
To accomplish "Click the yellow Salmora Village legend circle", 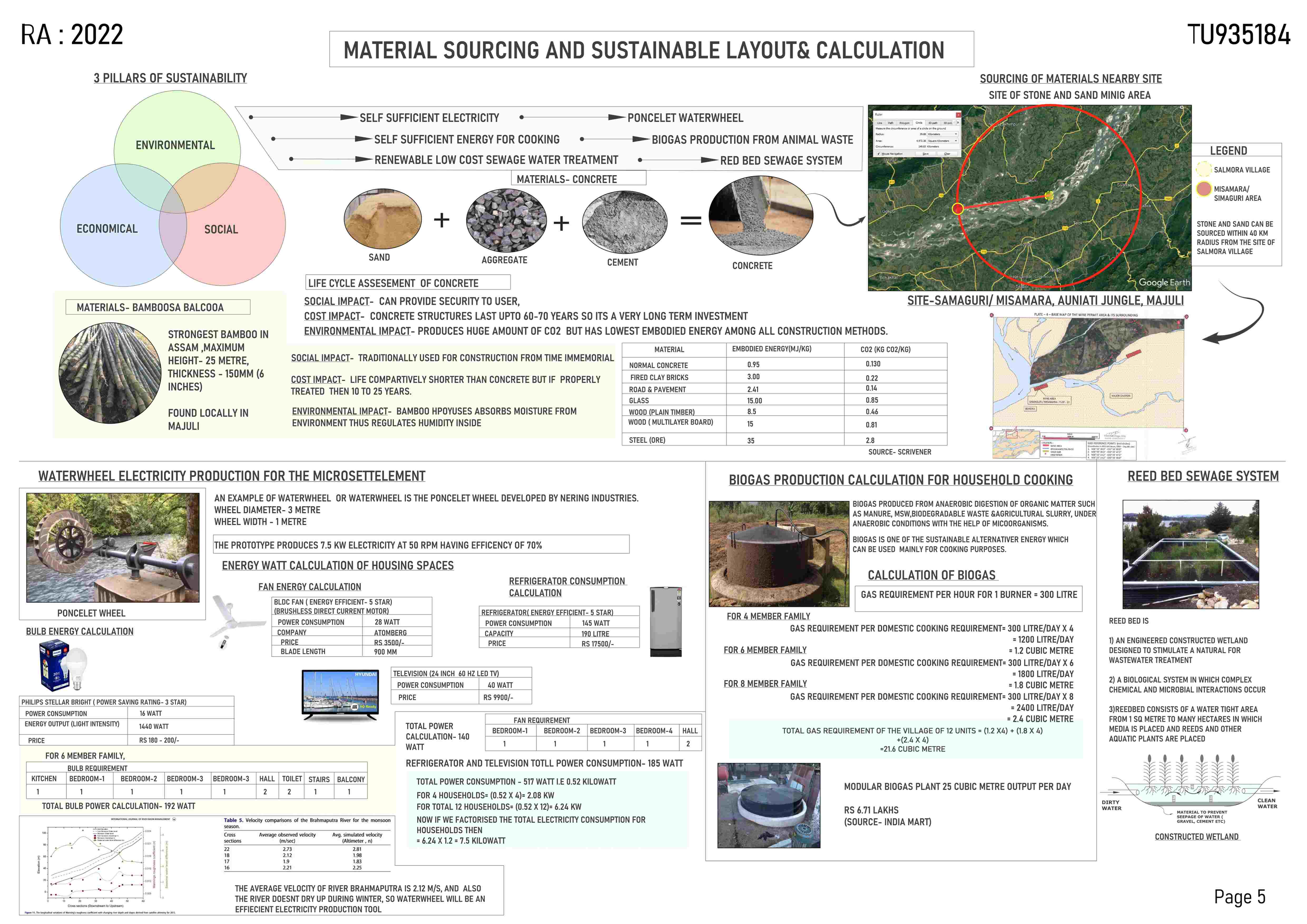I will [1203, 170].
